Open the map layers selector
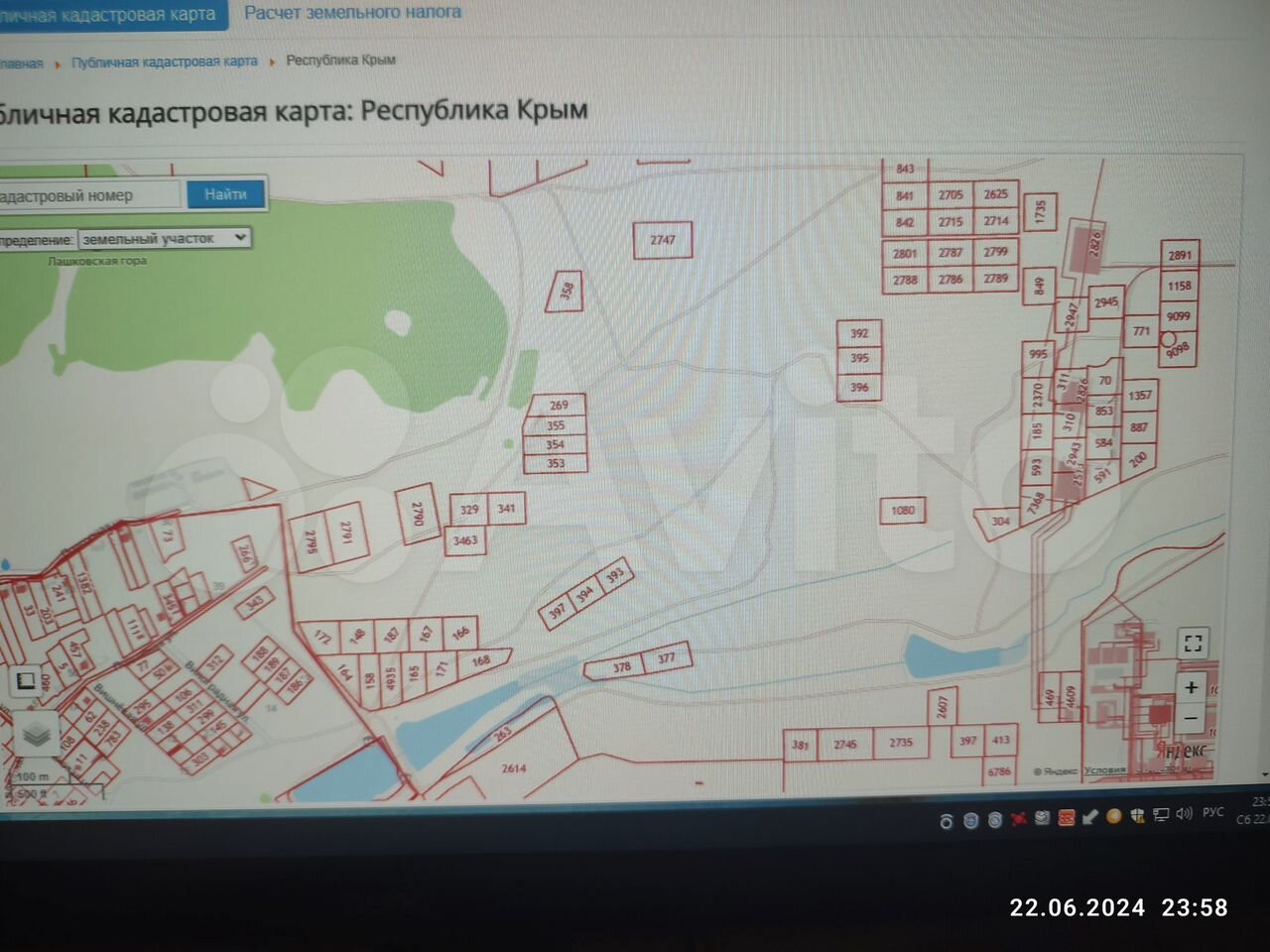Screen dimensions: 1270x952 (x=37, y=735)
